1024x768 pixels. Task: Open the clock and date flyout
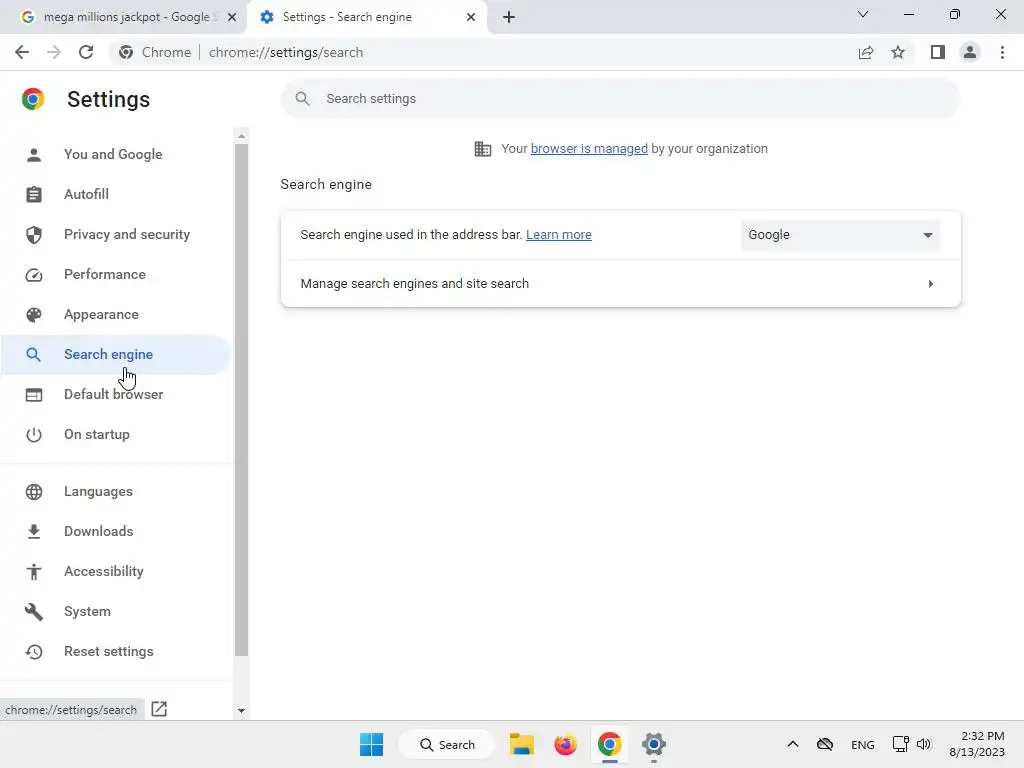(x=977, y=744)
